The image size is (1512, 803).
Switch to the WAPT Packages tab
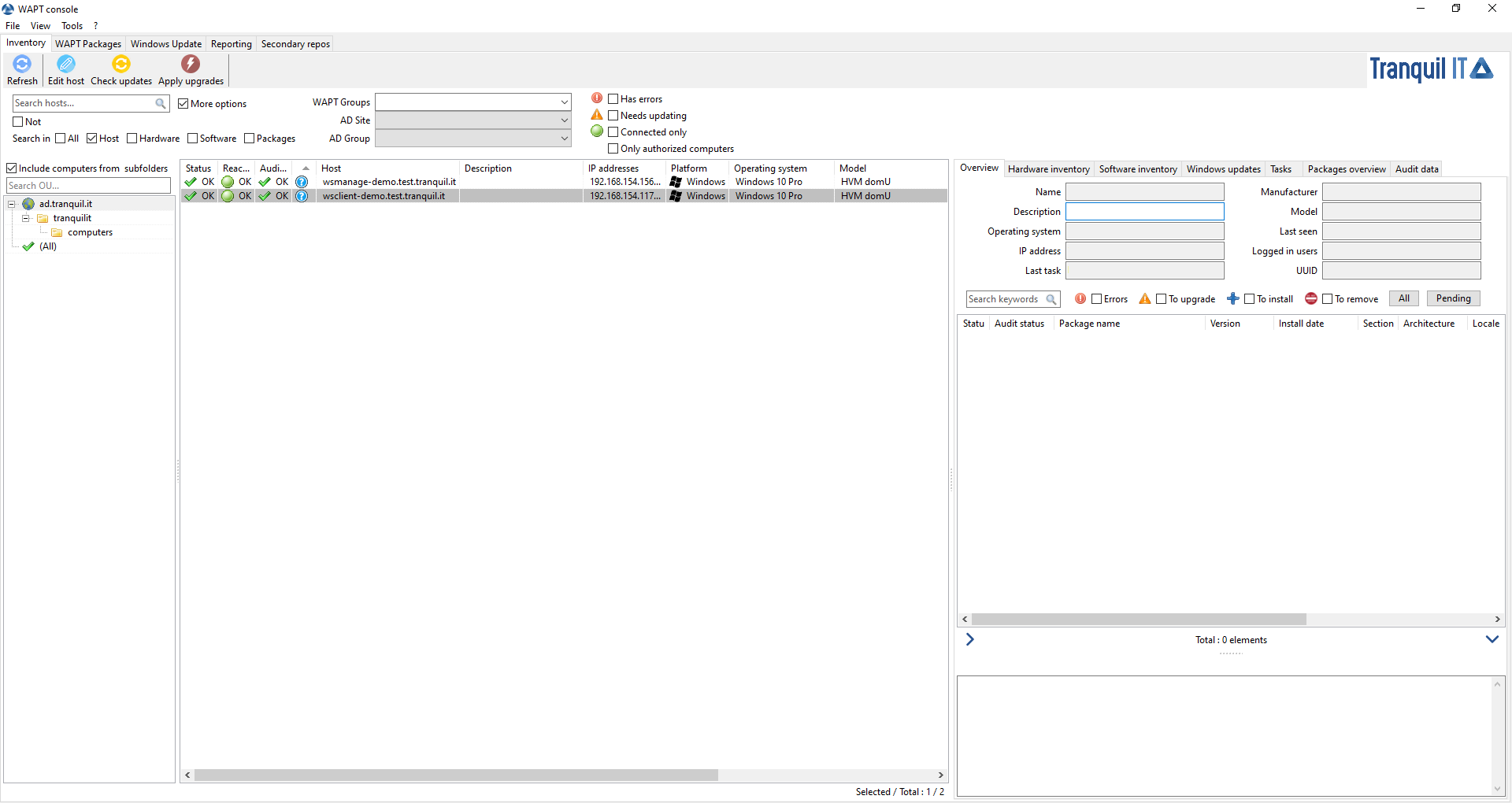(x=88, y=44)
